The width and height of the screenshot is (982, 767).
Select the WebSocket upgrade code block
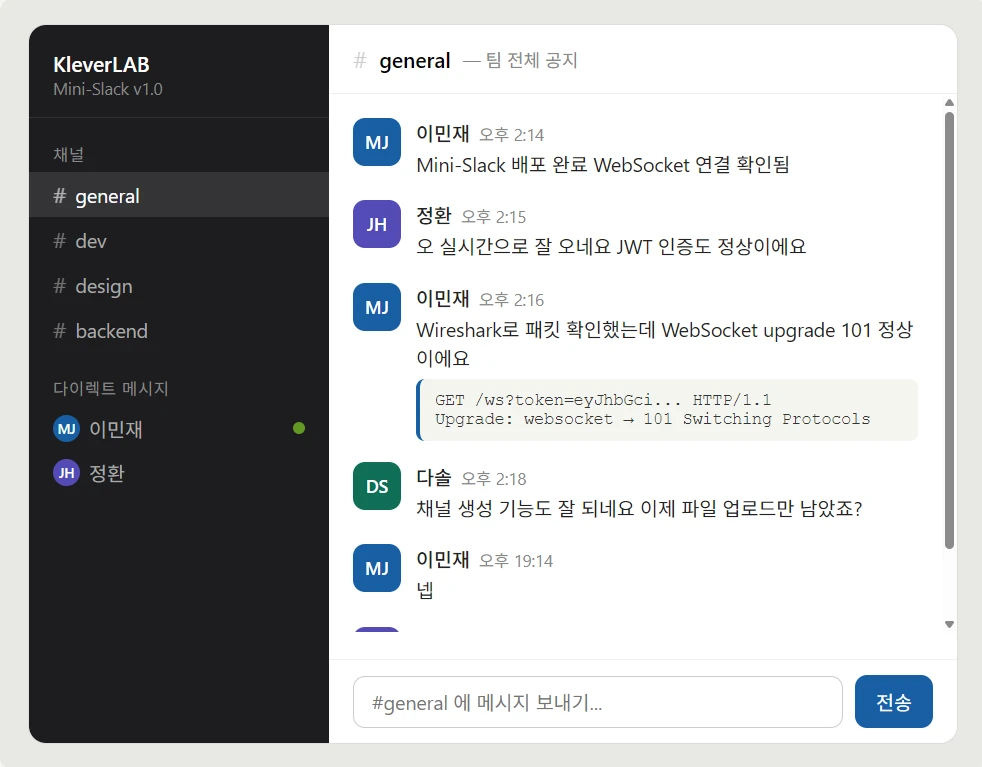point(665,409)
